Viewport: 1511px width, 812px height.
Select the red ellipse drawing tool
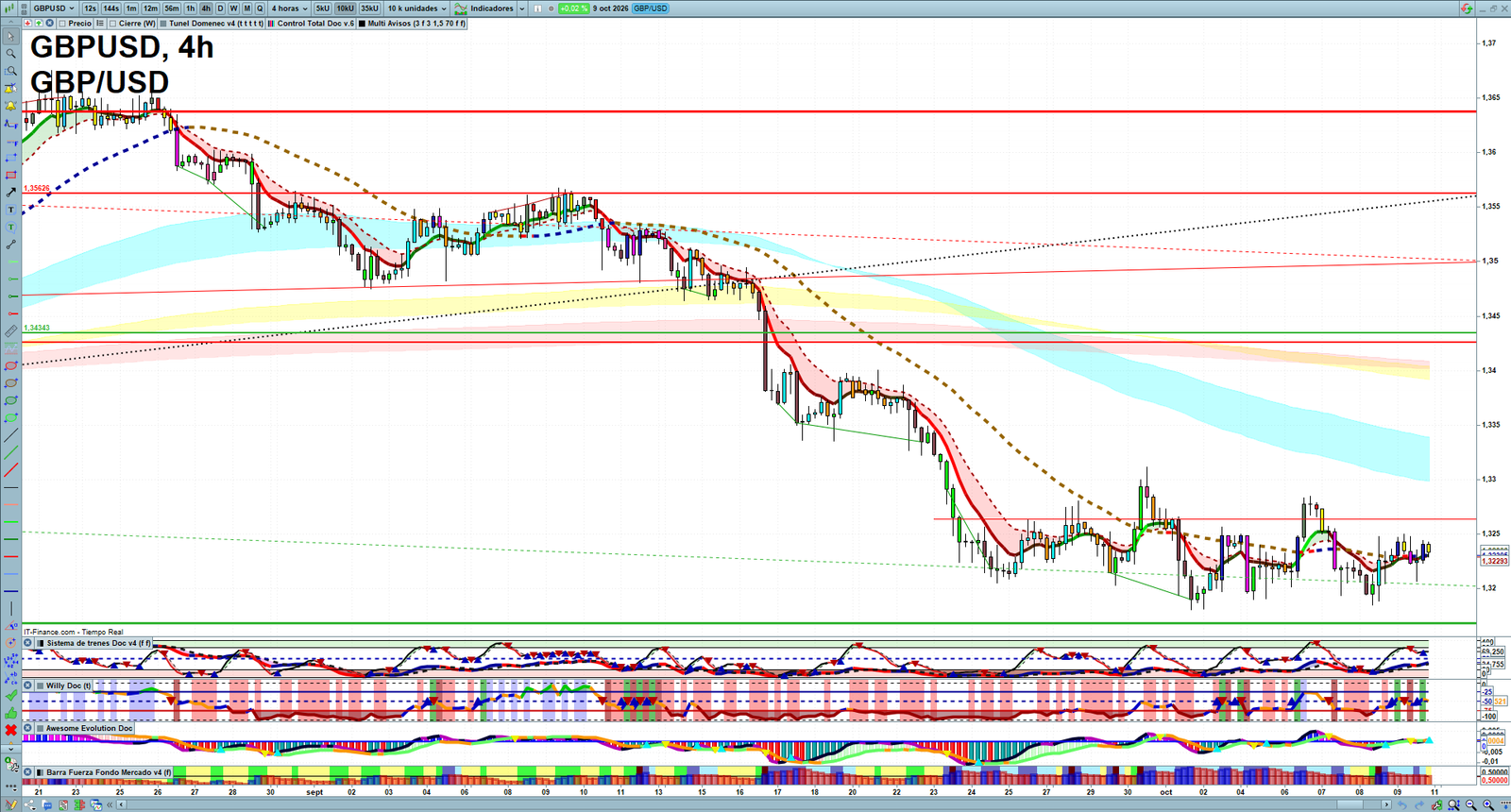[x=10, y=365]
